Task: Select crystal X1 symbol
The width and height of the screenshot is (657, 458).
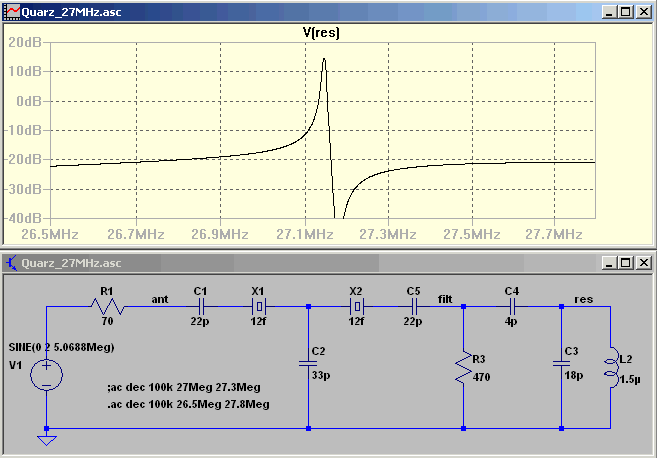Action: pos(259,307)
